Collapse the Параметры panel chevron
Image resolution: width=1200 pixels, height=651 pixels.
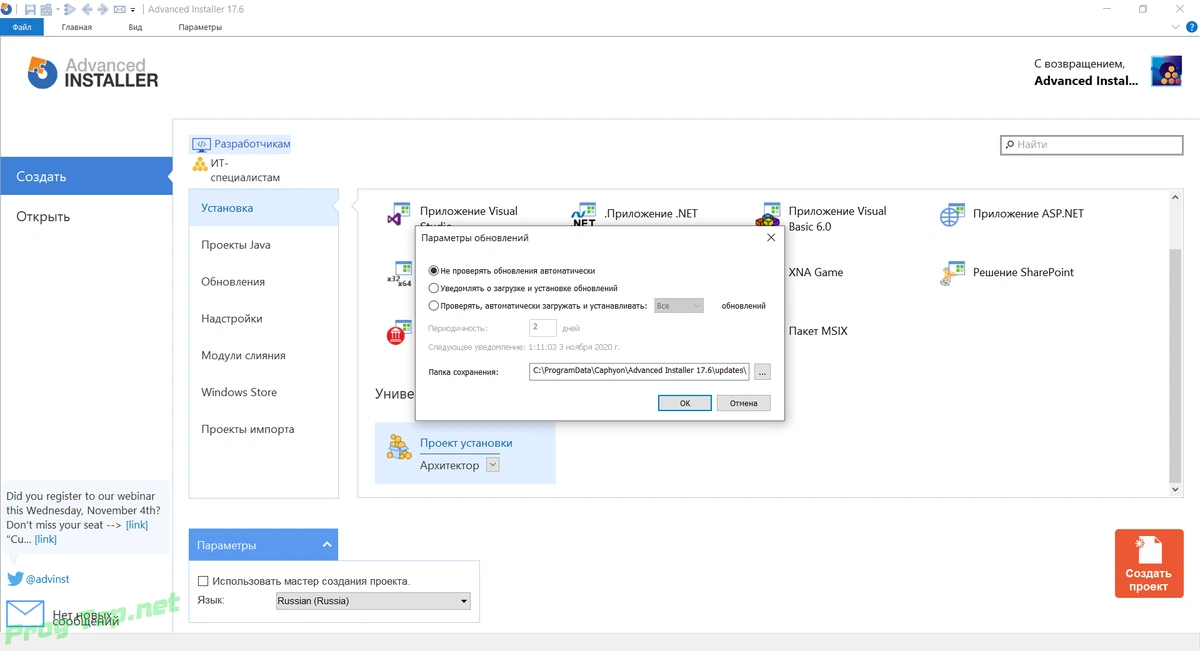[326, 545]
